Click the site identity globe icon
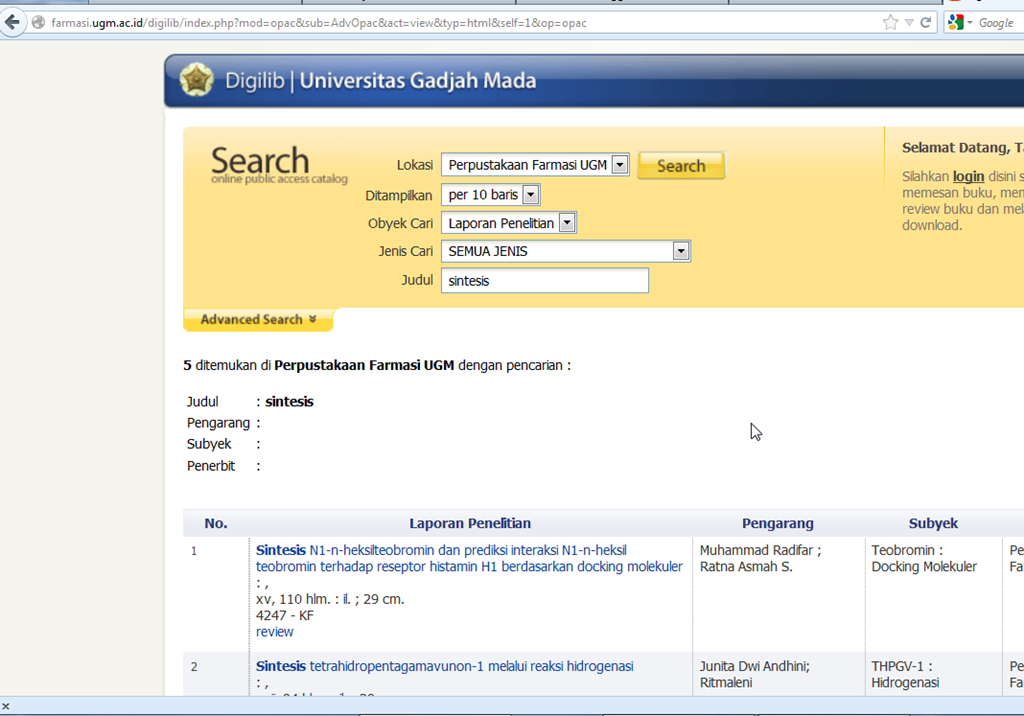1024x716 pixels. click(x=39, y=23)
